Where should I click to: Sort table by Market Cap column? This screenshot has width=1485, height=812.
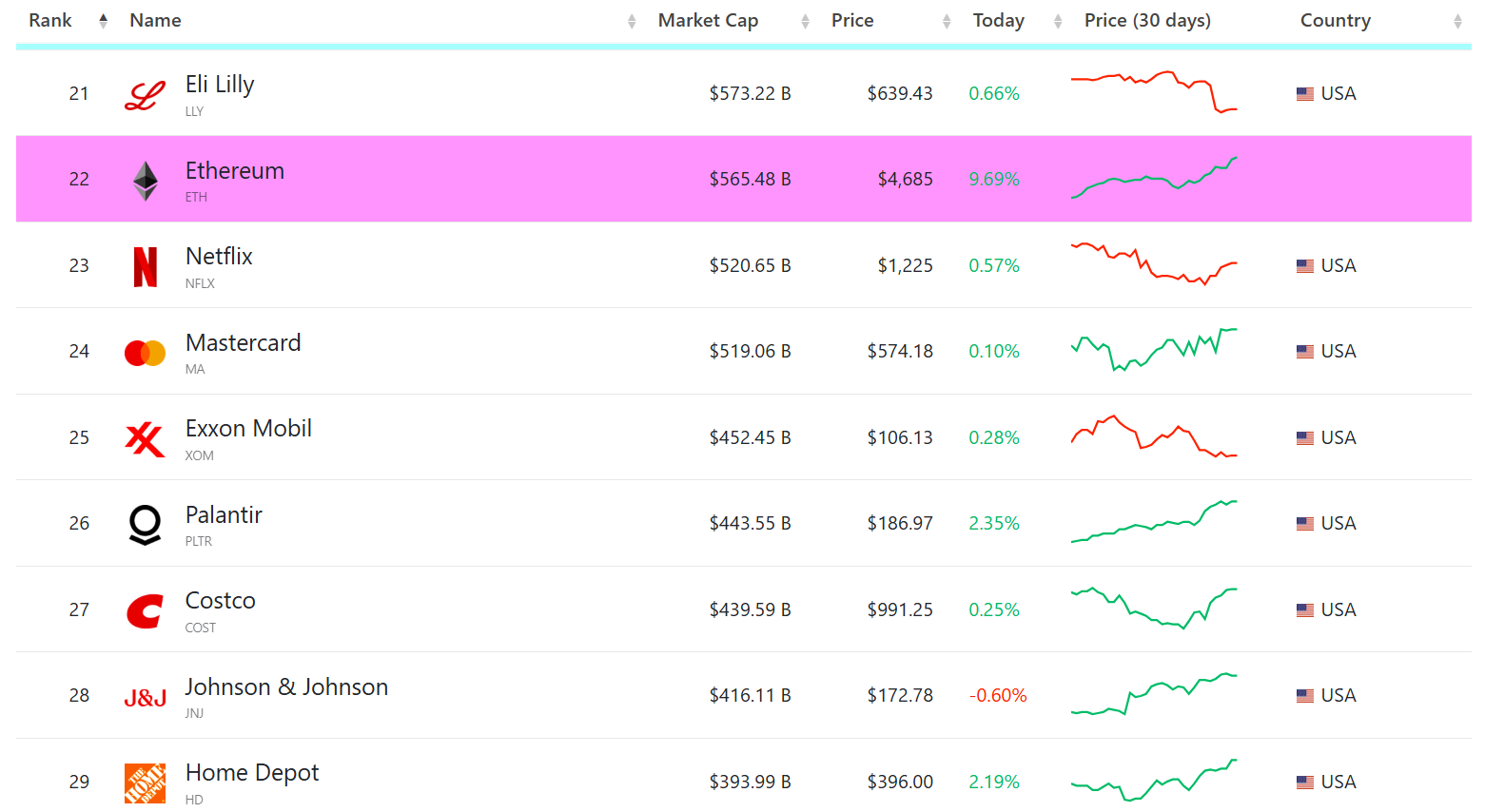click(x=708, y=21)
